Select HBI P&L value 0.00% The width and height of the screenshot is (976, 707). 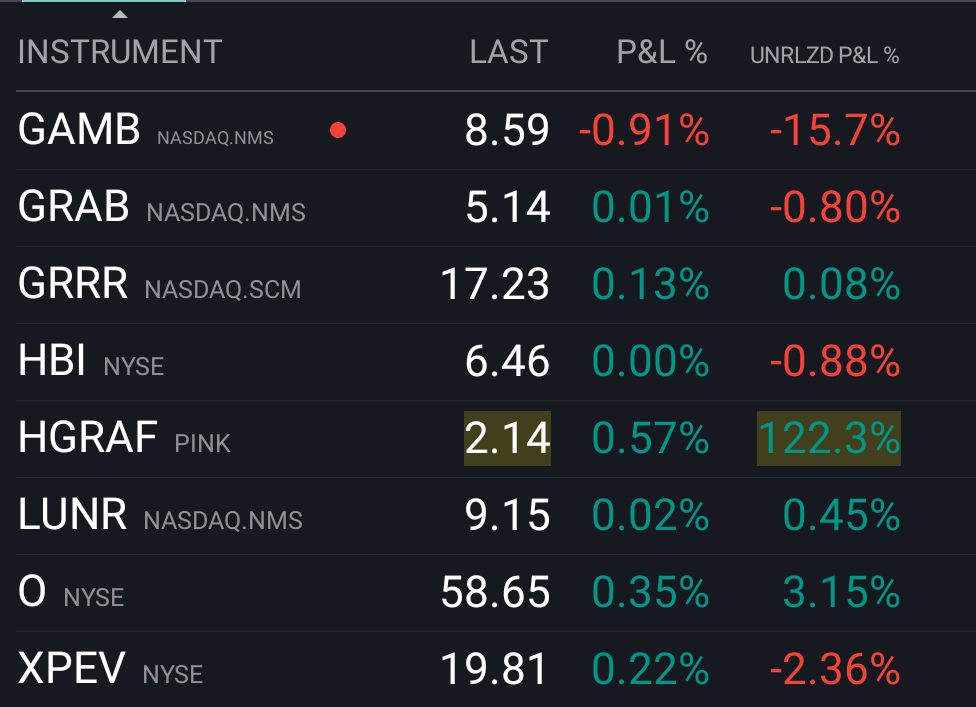pos(650,362)
